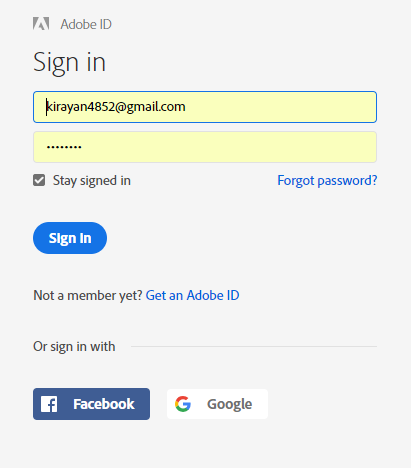Open the Forgot password link
Viewport: 411px width, 468px height.
coord(327,181)
